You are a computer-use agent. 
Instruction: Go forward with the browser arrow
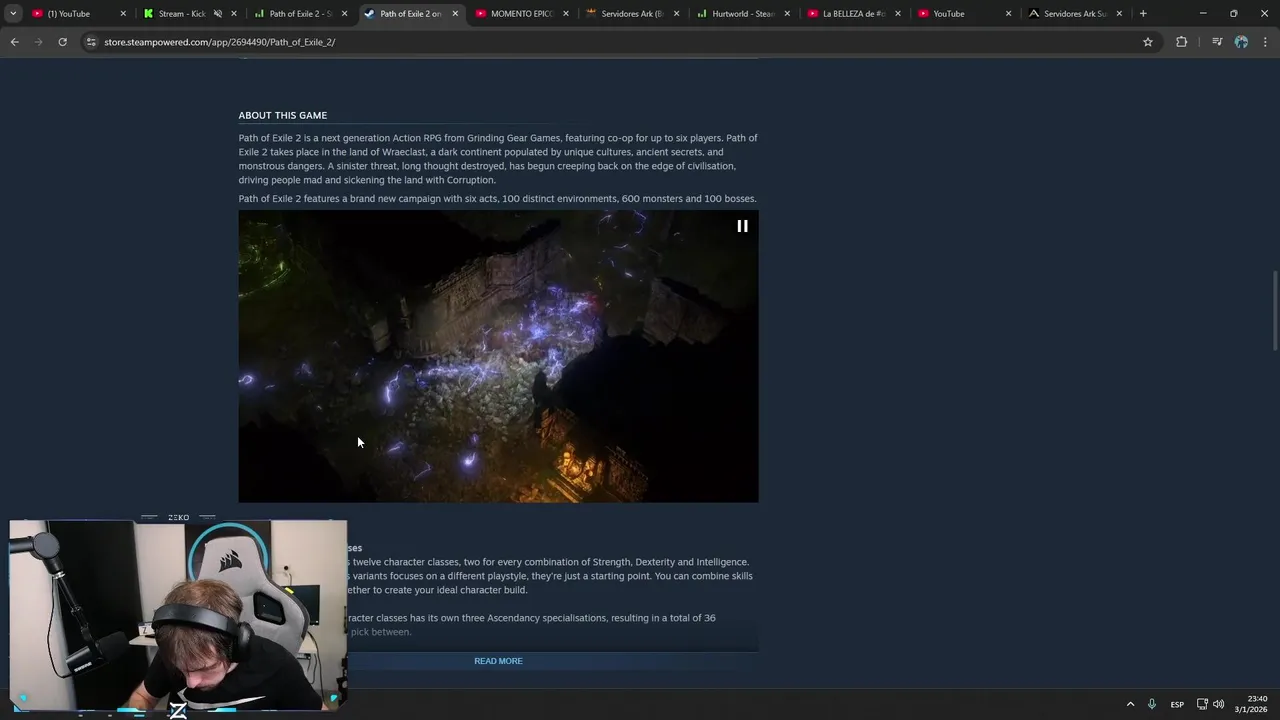coord(38,42)
